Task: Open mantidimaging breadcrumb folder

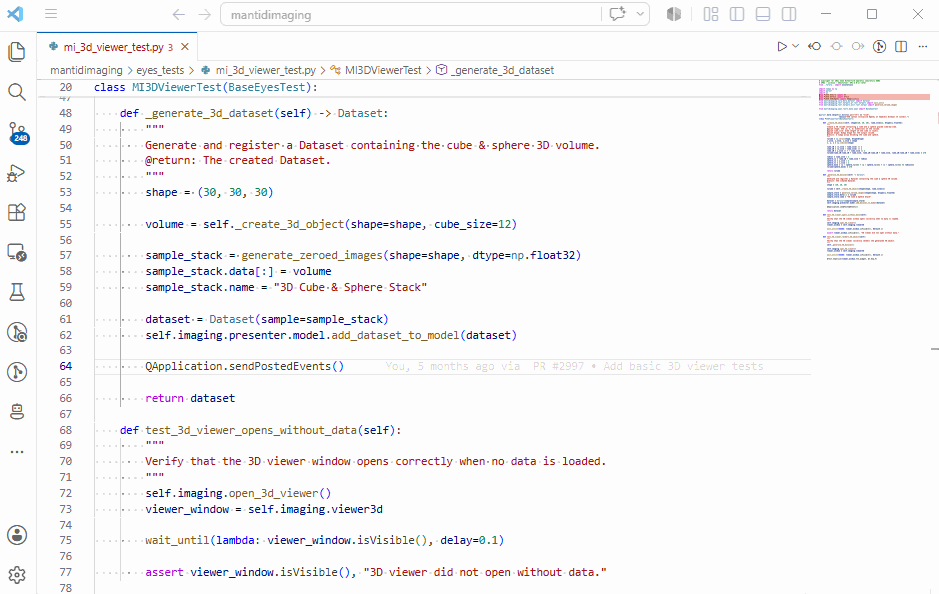Action: (86, 70)
